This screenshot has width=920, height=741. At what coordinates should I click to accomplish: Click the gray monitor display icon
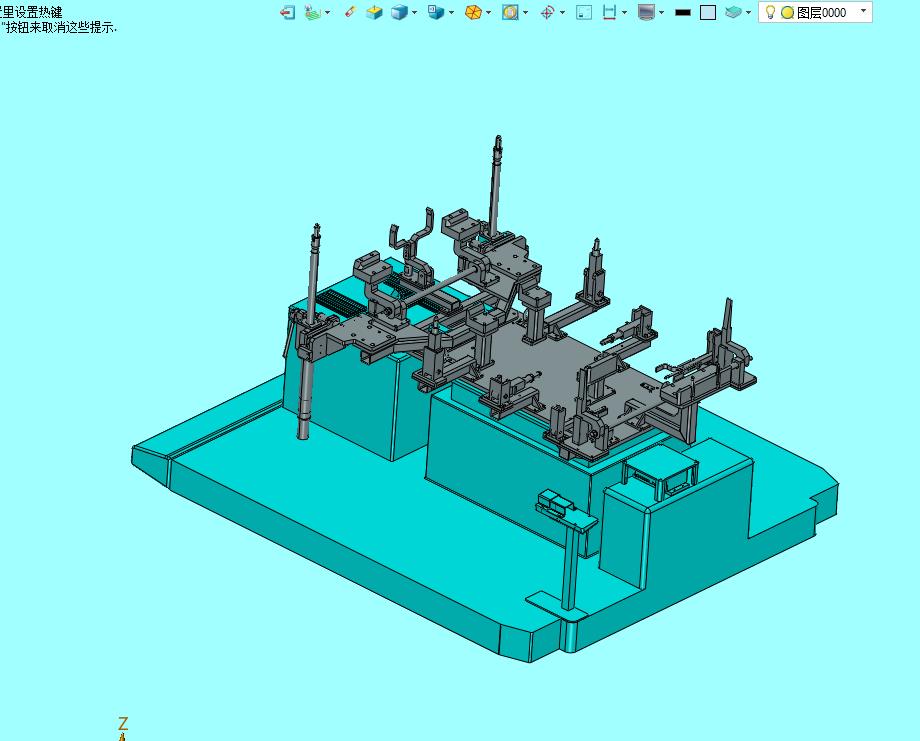click(646, 12)
